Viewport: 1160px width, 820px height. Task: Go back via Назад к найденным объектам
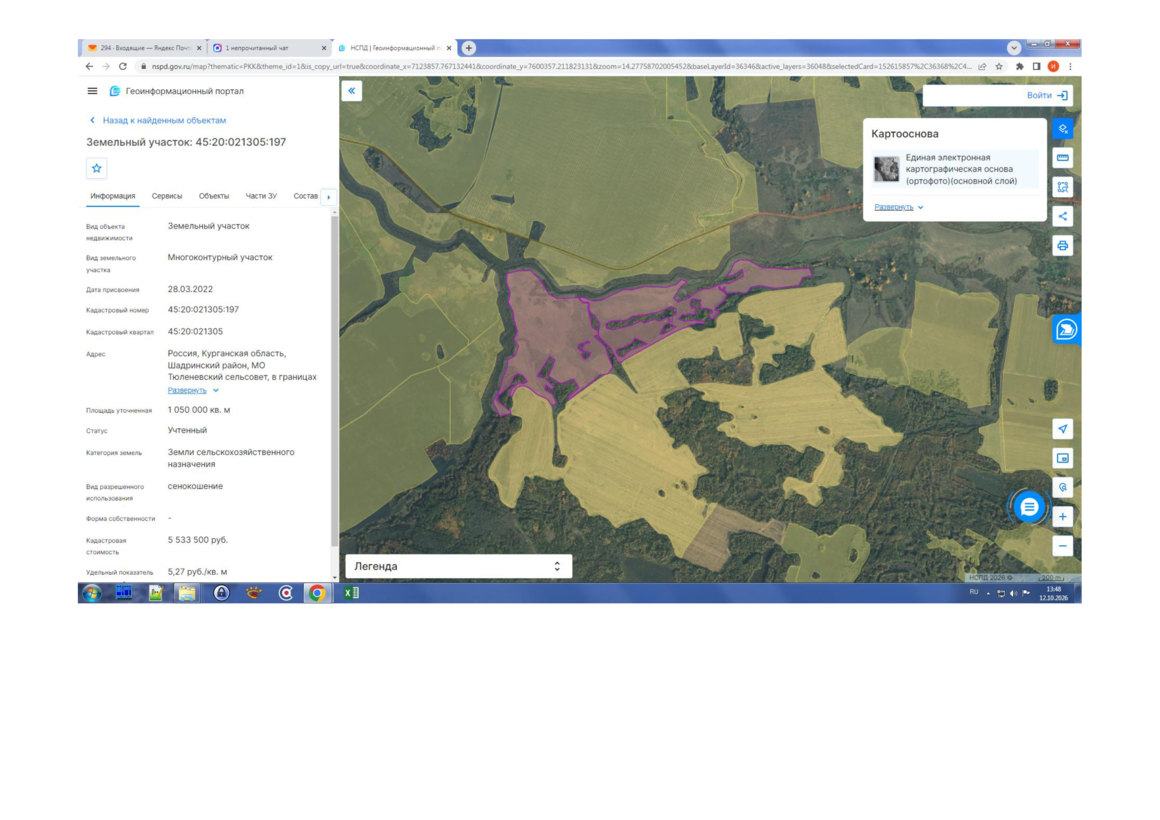coord(158,120)
